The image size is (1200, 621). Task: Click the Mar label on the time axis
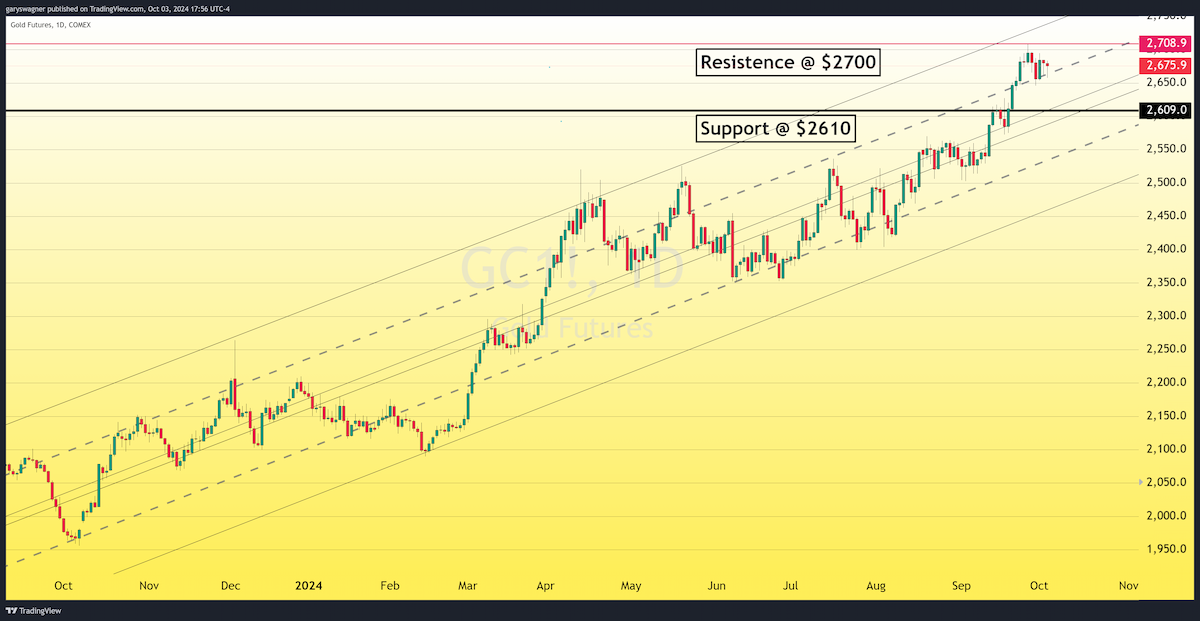469,586
